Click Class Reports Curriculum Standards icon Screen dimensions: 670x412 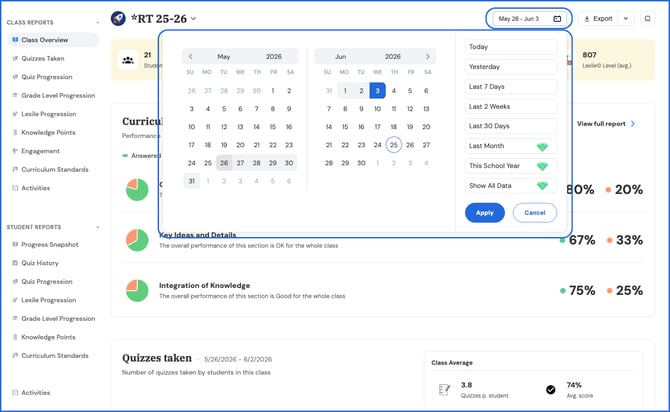(x=15, y=170)
